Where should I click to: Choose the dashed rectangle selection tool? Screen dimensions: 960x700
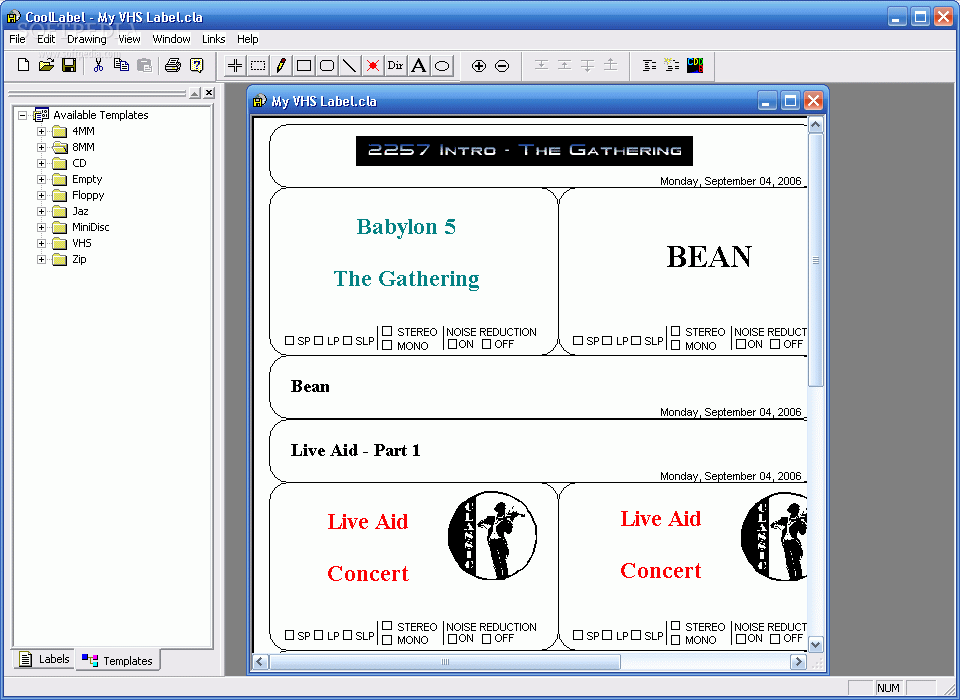258,66
